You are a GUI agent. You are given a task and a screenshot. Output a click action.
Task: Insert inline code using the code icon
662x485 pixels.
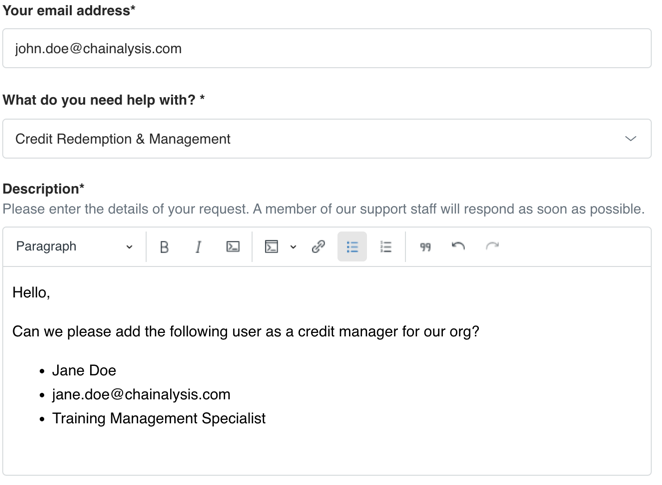(233, 247)
